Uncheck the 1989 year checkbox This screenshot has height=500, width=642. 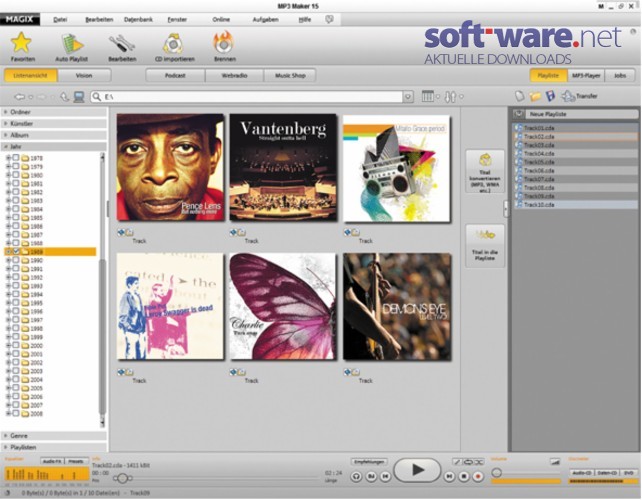[x=16, y=251]
